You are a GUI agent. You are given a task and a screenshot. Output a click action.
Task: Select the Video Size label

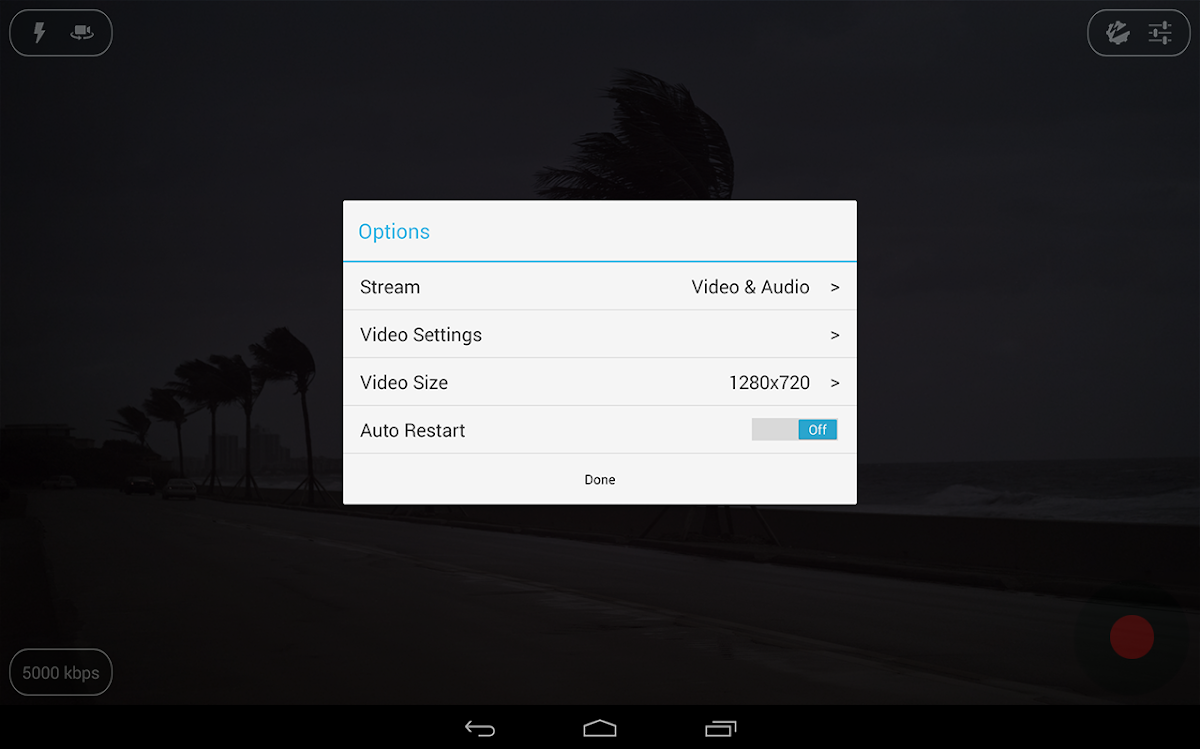click(404, 383)
